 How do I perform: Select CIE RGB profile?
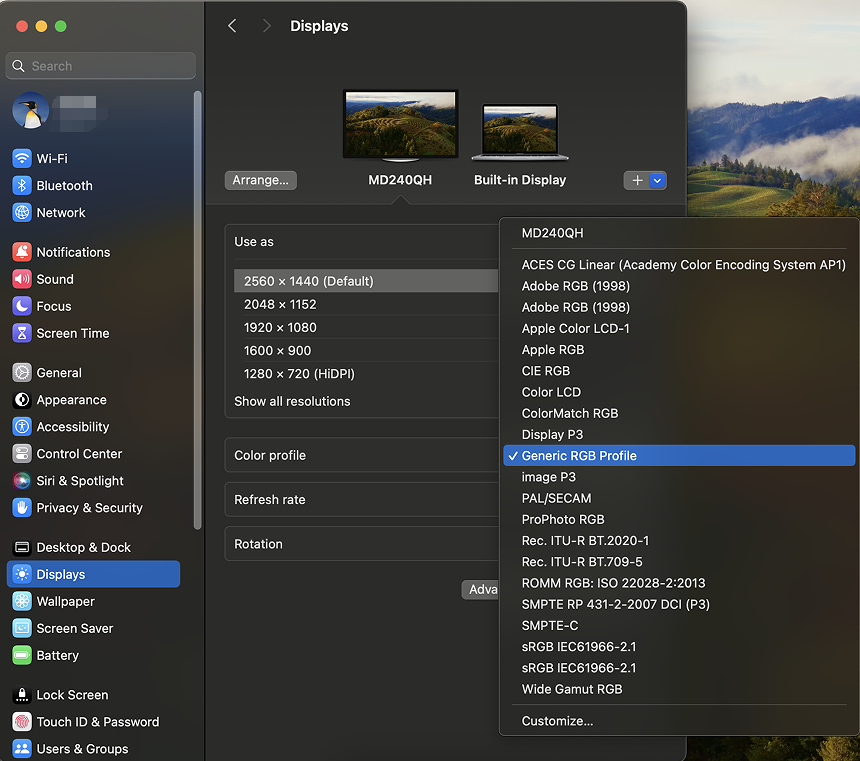679,371
